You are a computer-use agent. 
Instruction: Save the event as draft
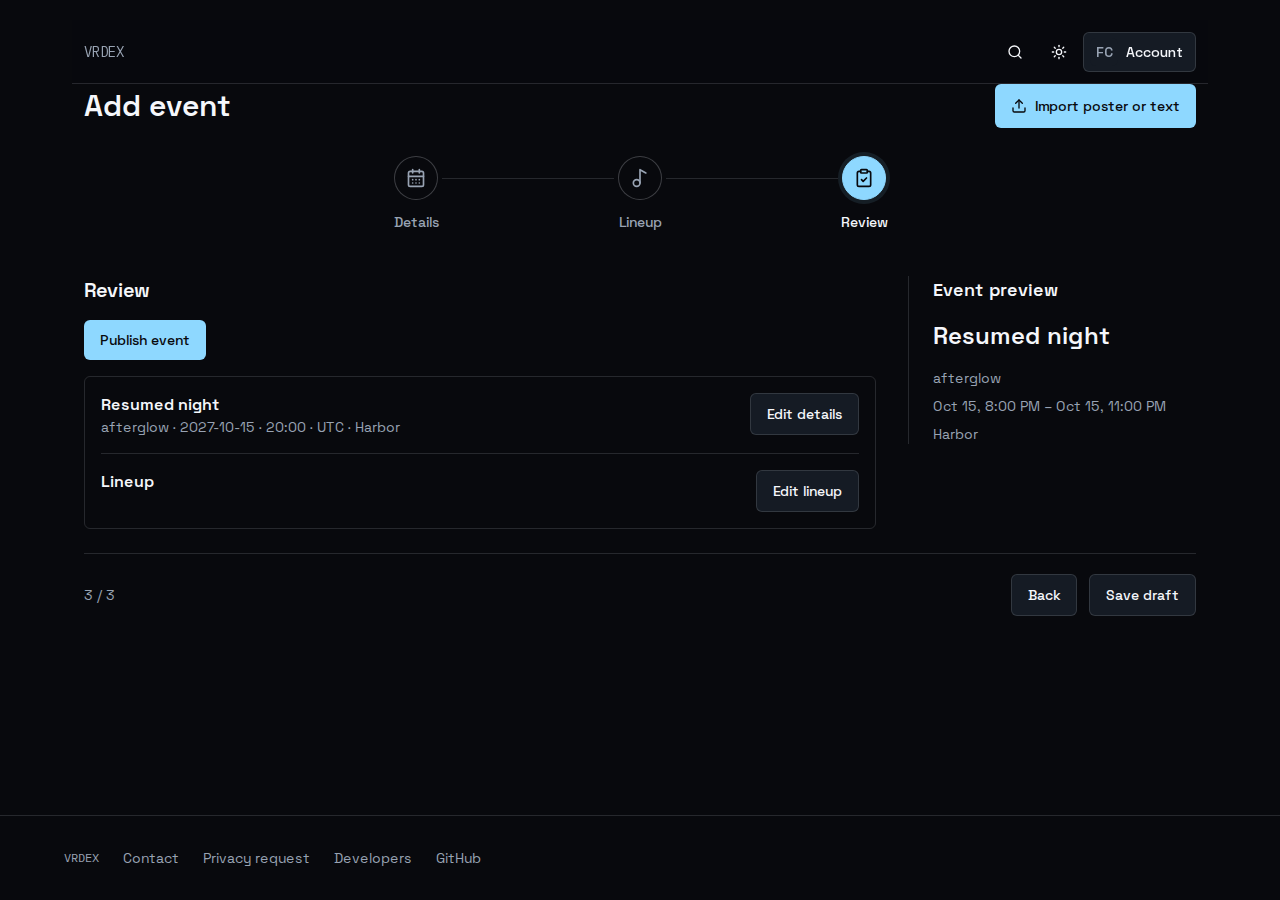[1142, 595]
